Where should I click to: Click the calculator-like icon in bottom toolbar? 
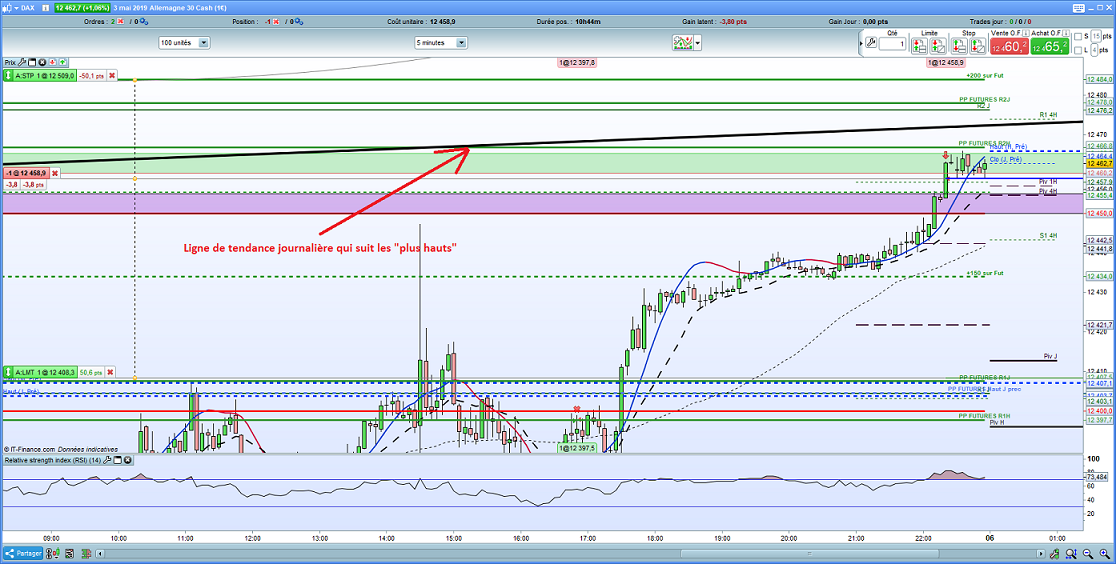(69, 553)
